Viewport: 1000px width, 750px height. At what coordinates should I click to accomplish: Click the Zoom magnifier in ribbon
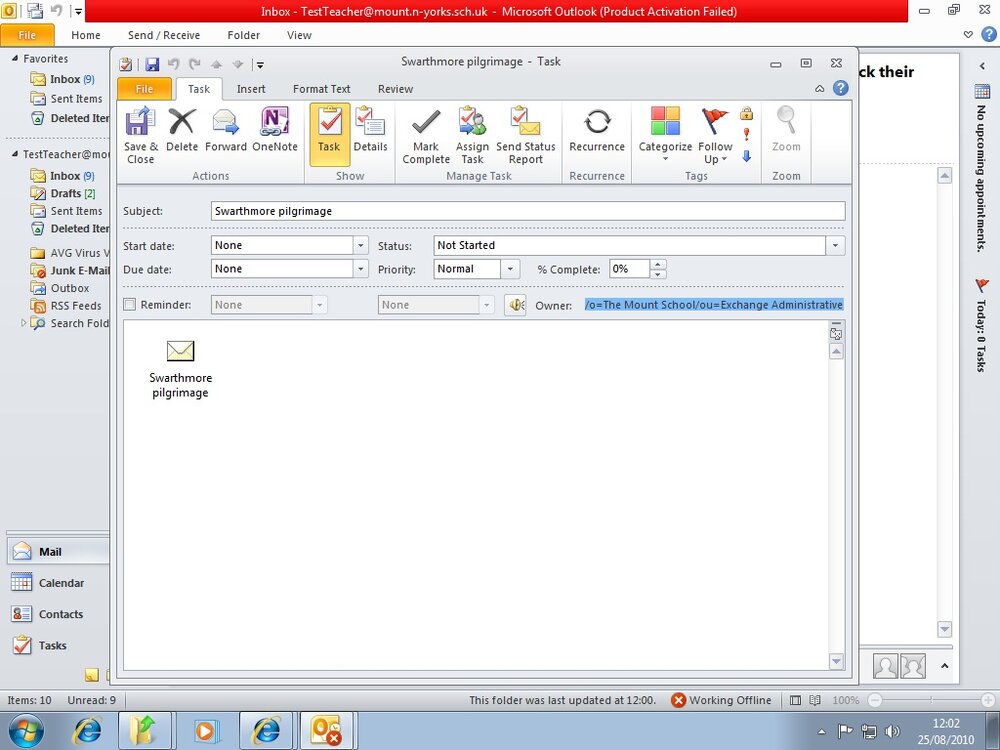pos(786,130)
